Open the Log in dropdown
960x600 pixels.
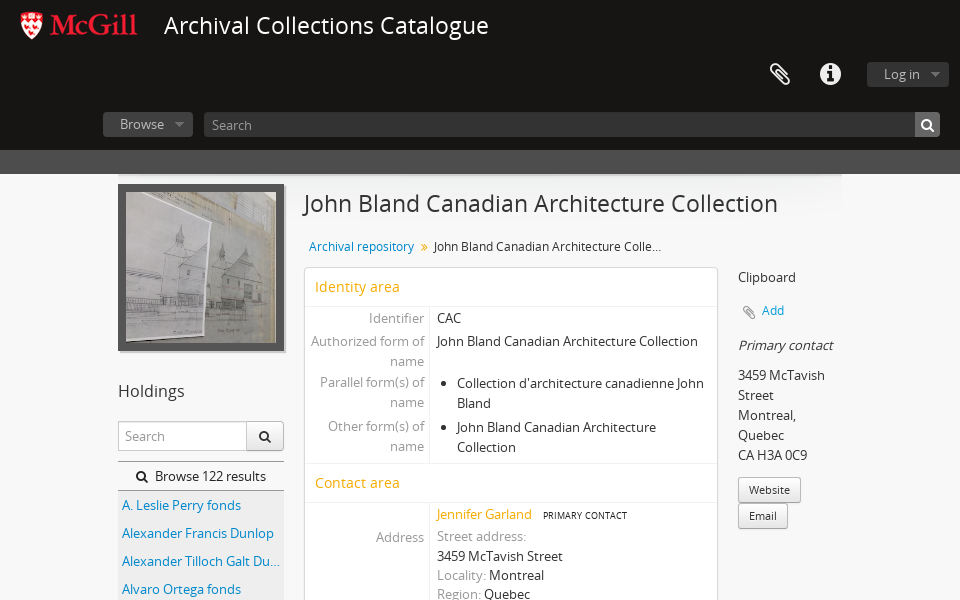(907, 74)
